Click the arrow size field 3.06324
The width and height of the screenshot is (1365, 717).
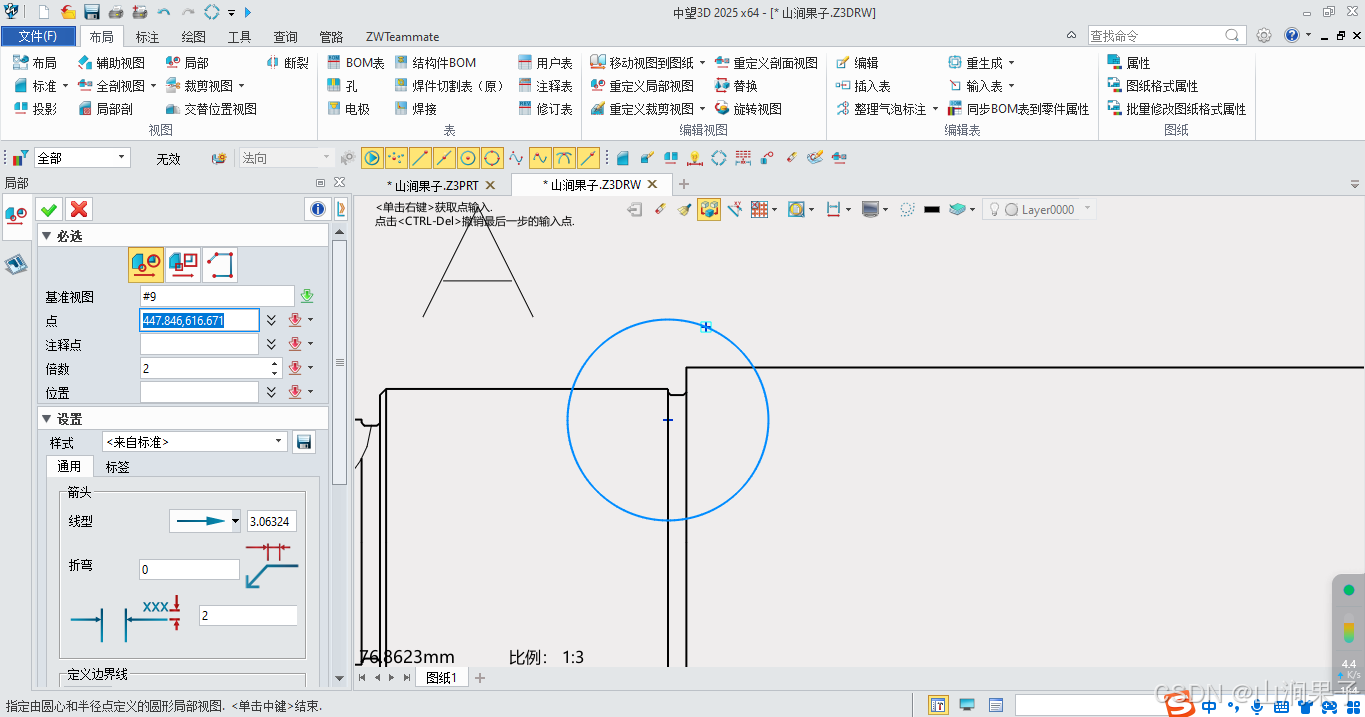click(x=271, y=521)
